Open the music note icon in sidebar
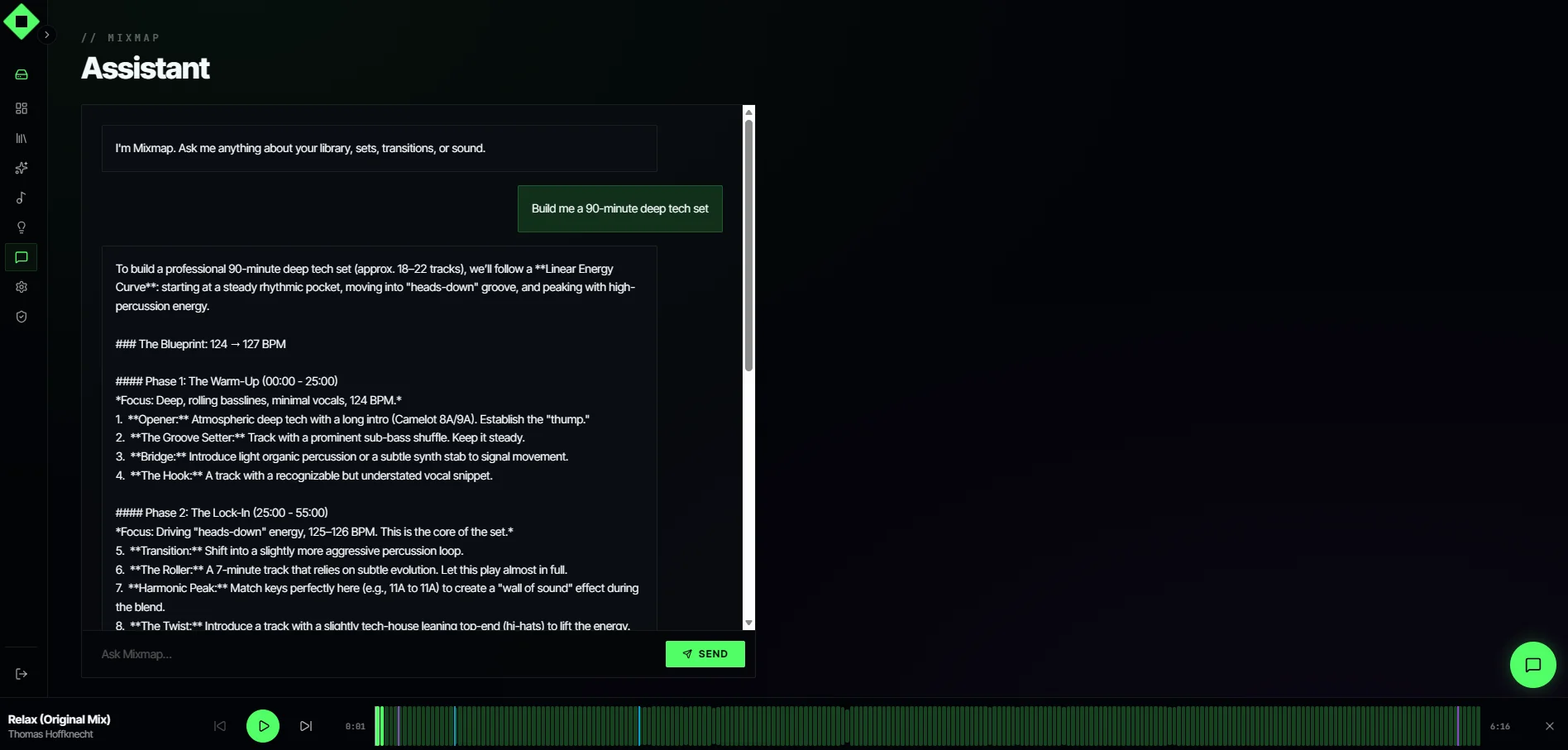This screenshot has height=750, width=1568. (22, 198)
